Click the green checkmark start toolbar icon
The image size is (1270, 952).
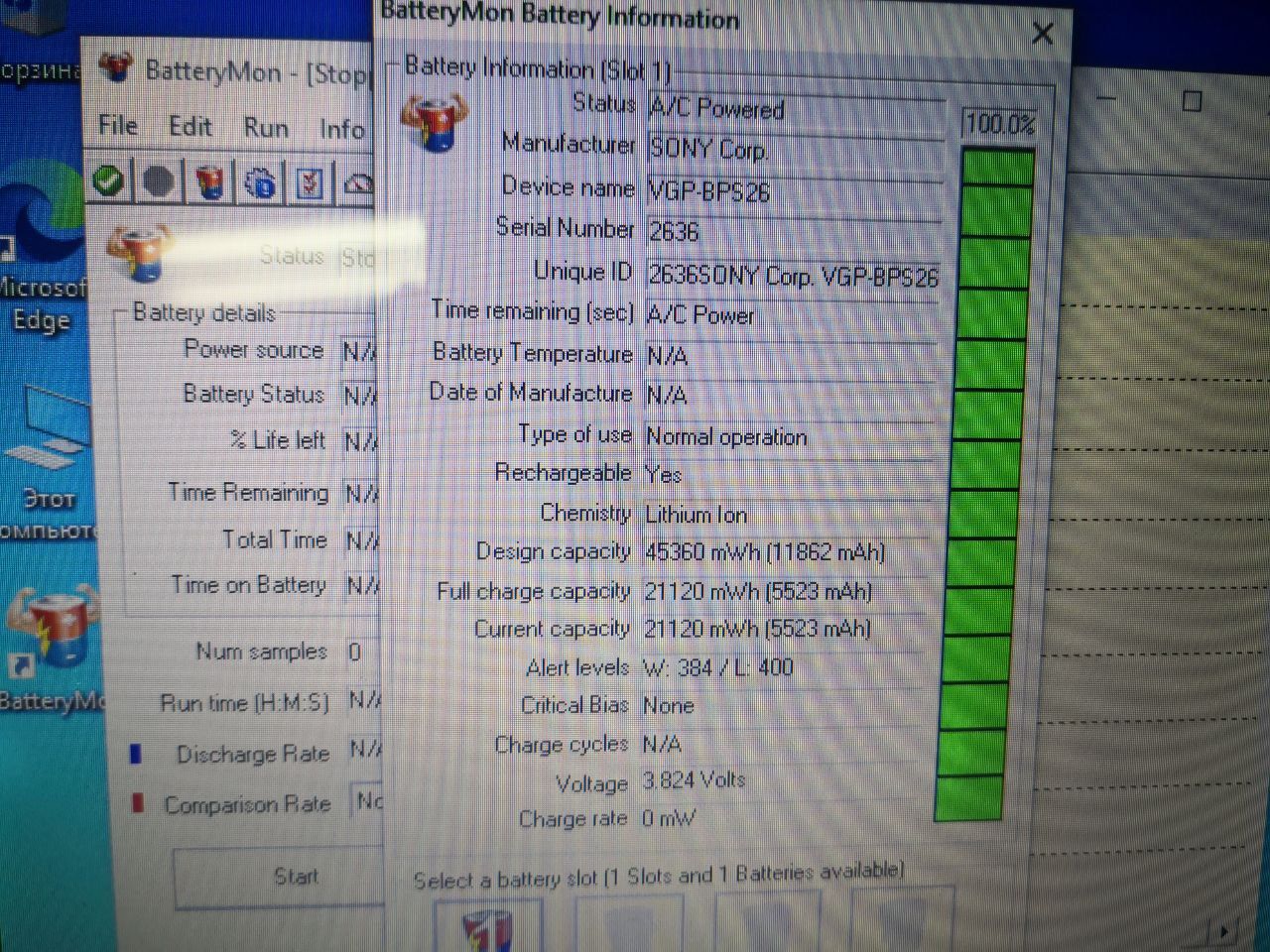[107, 181]
